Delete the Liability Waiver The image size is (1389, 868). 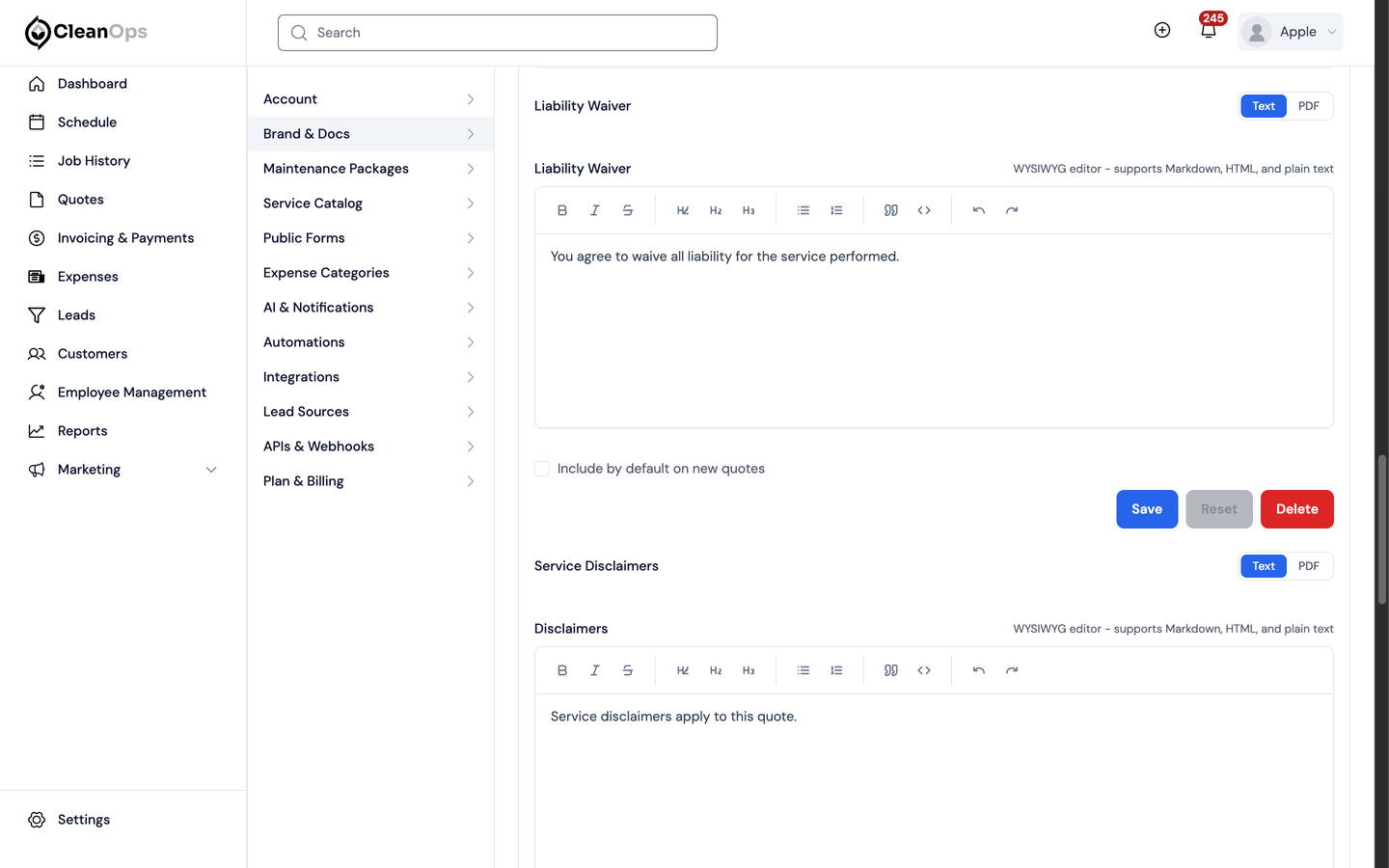[x=1297, y=509]
